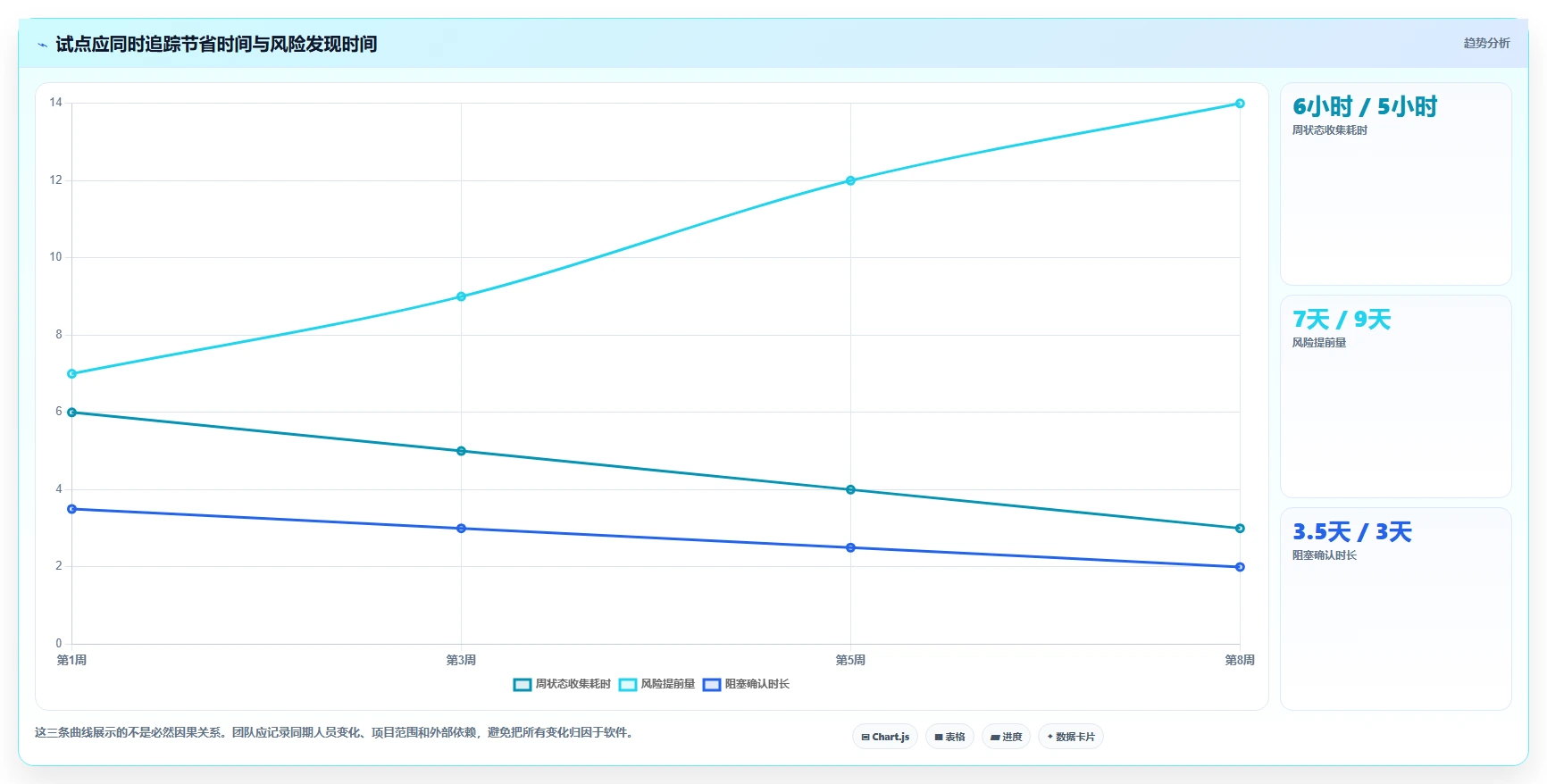1547x784 pixels.
Task: Click the 第1周 x-axis label
Action: (71, 660)
